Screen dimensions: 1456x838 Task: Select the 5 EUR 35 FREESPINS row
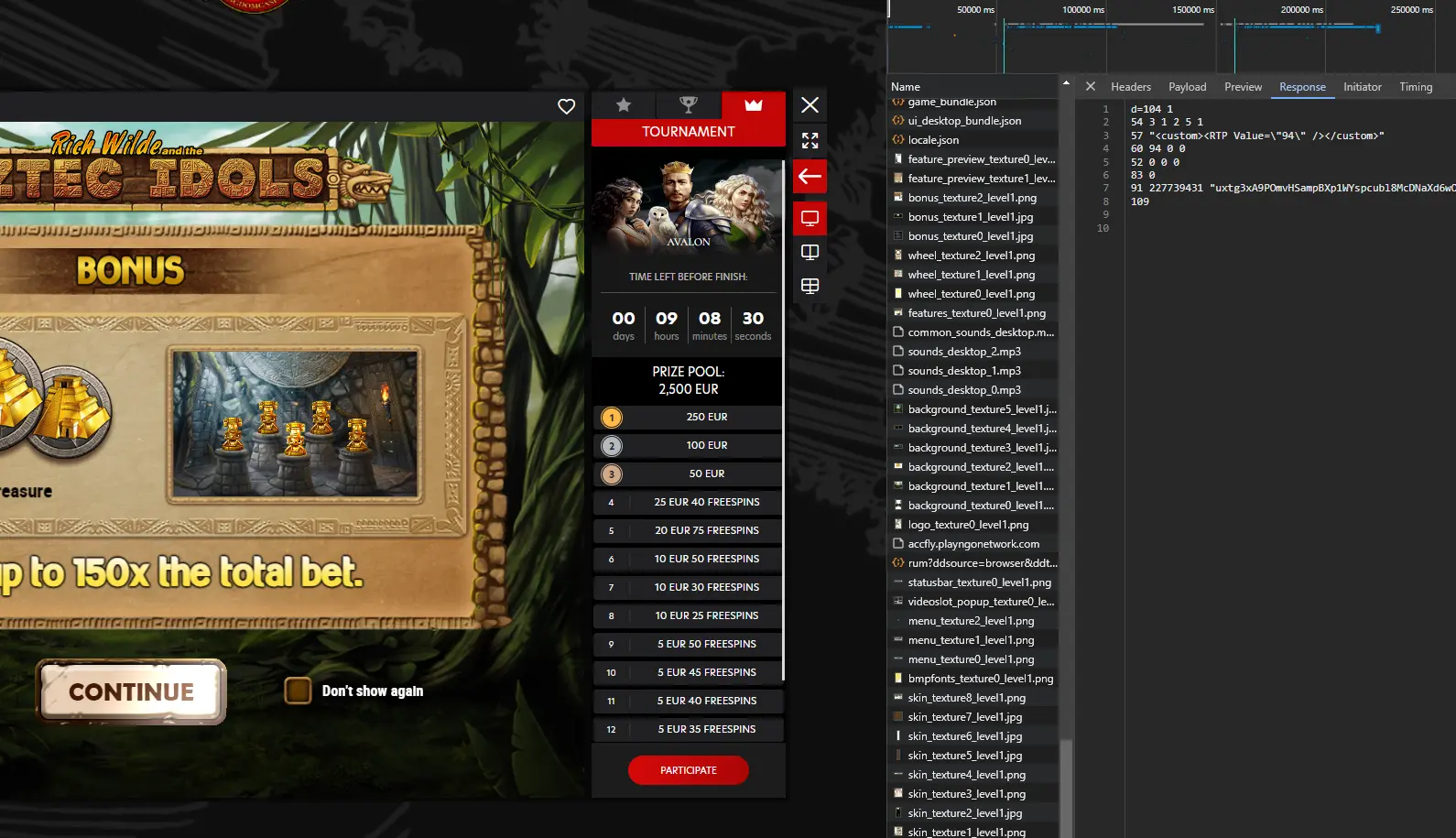pyautogui.click(x=689, y=730)
